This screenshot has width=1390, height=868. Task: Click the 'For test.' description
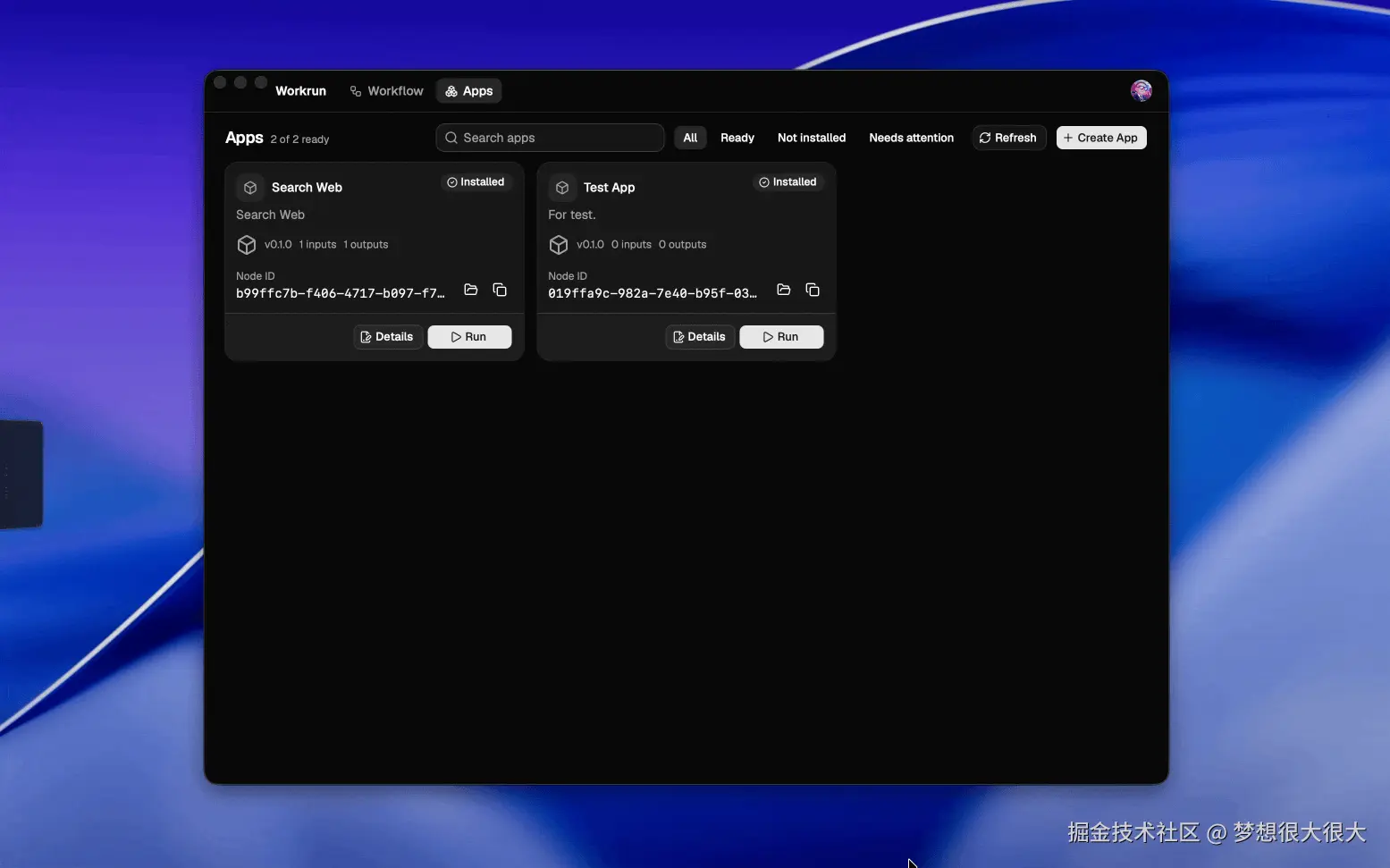point(572,215)
